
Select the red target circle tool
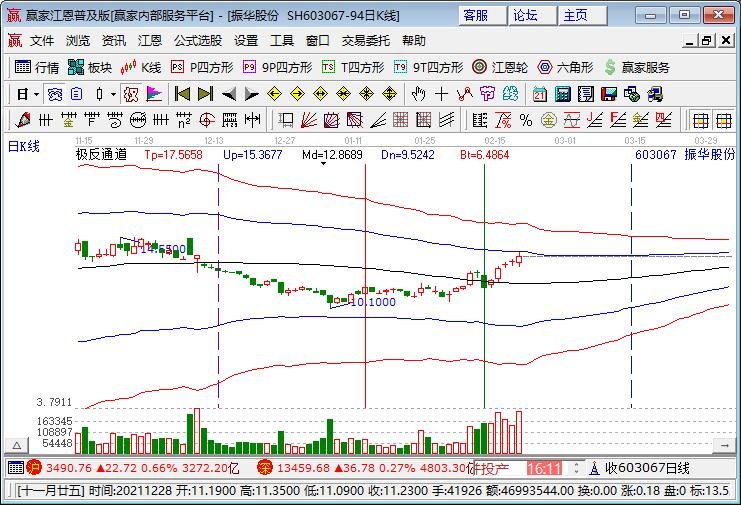click(x=207, y=120)
